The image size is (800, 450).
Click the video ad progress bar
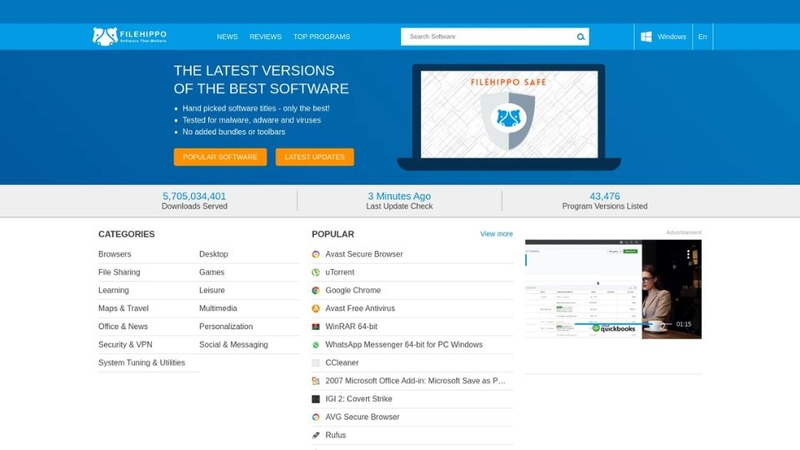(622, 324)
